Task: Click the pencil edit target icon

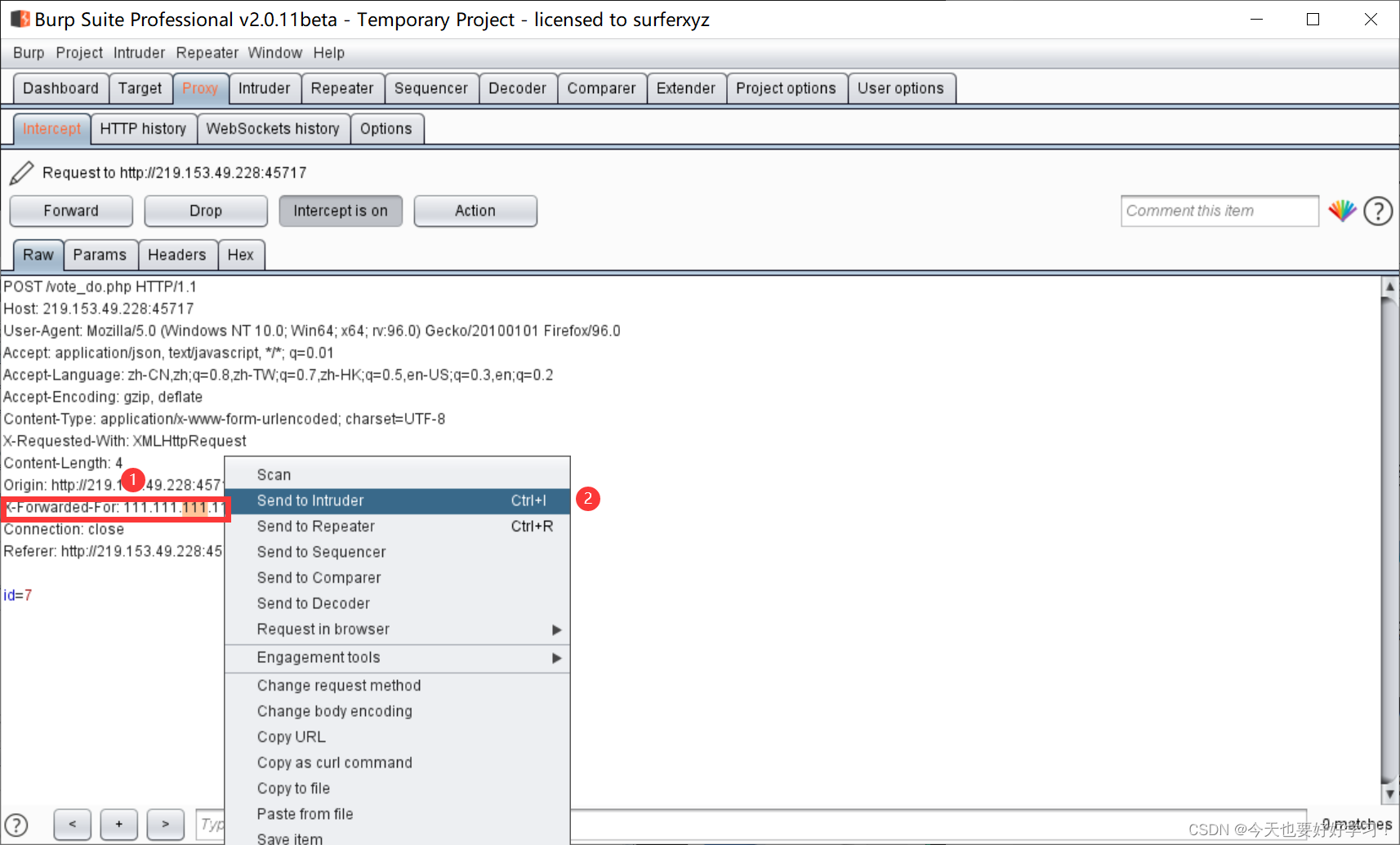Action: (22, 173)
